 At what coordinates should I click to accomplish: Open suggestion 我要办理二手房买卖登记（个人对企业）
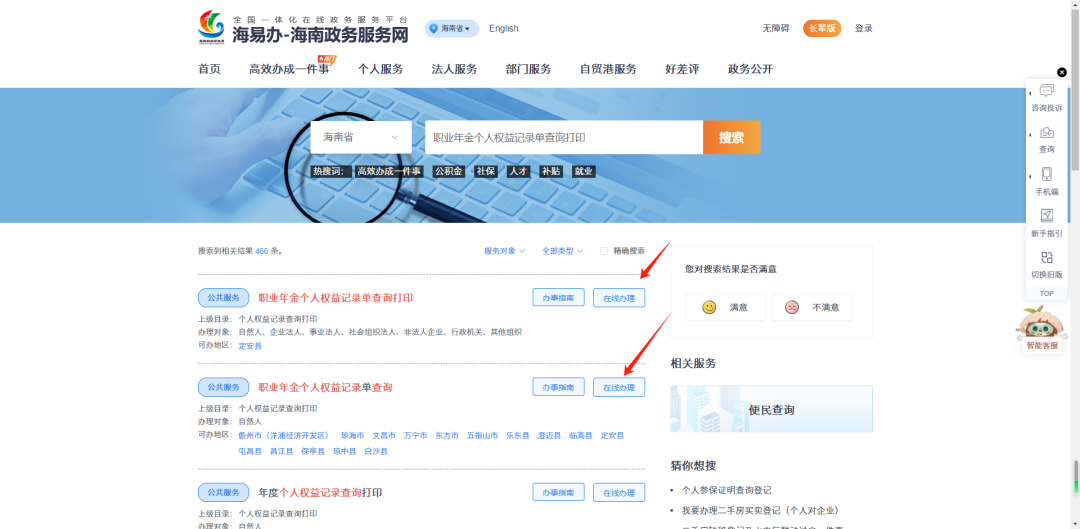pos(760,510)
